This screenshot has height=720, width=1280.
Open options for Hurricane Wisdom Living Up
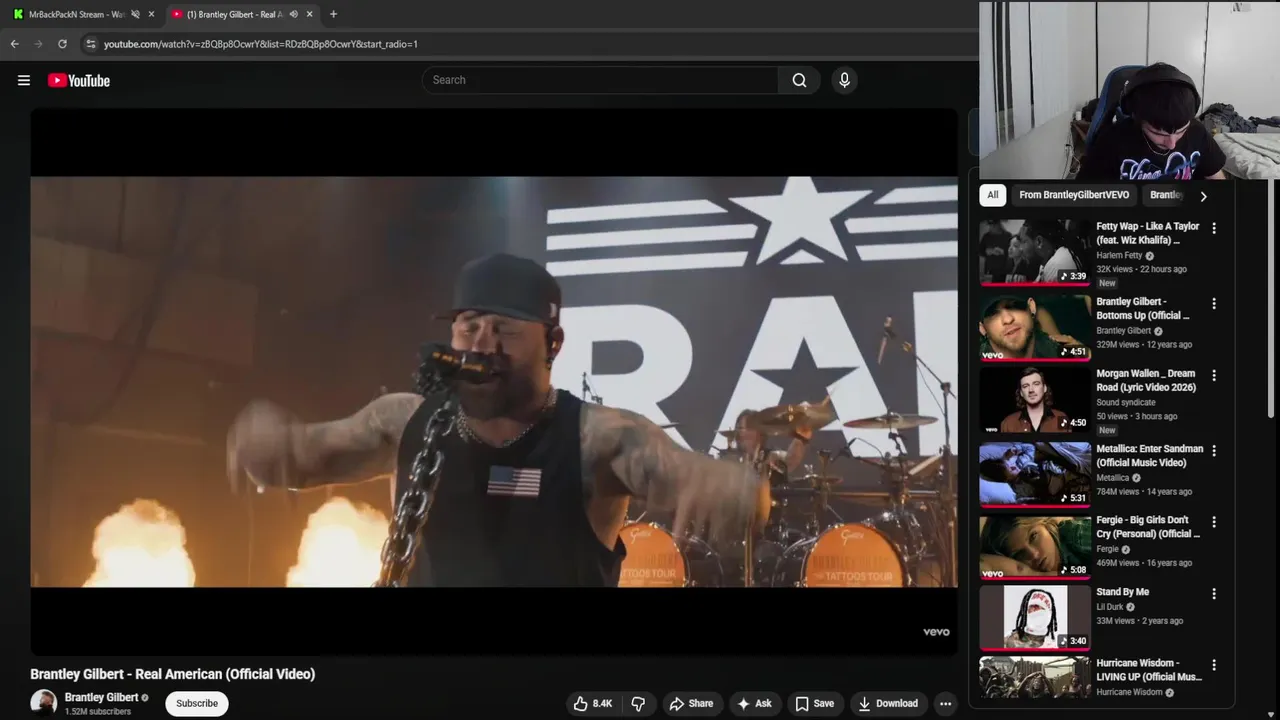(x=1214, y=664)
